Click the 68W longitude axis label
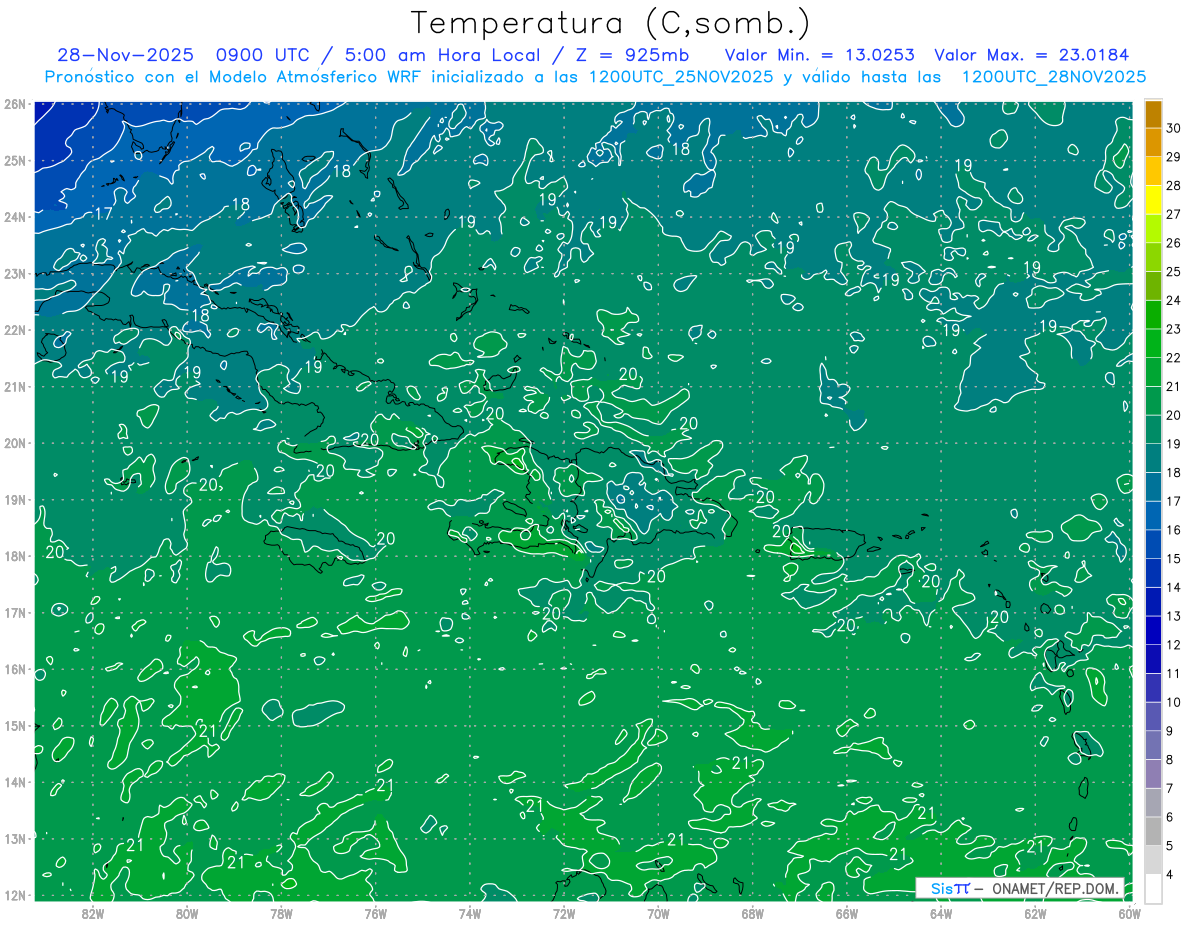Viewport: 1200px width, 927px height. click(x=752, y=912)
